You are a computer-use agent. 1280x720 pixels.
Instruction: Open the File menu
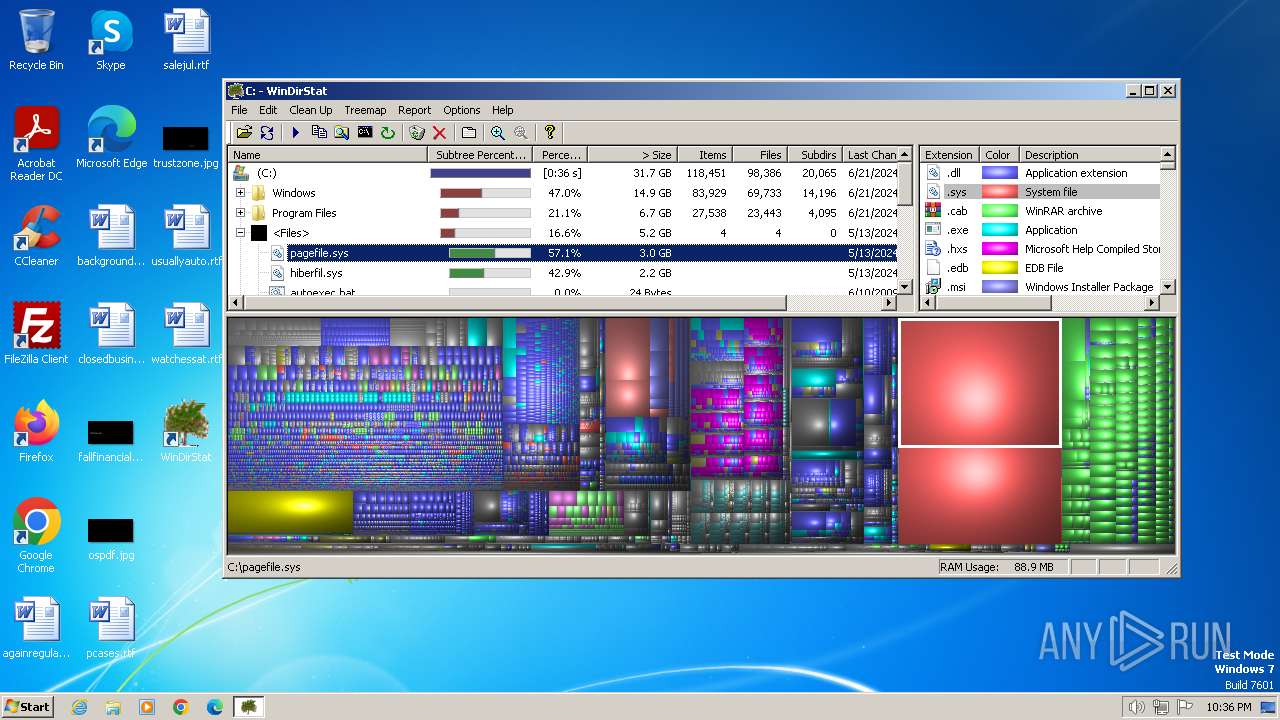tap(239, 110)
